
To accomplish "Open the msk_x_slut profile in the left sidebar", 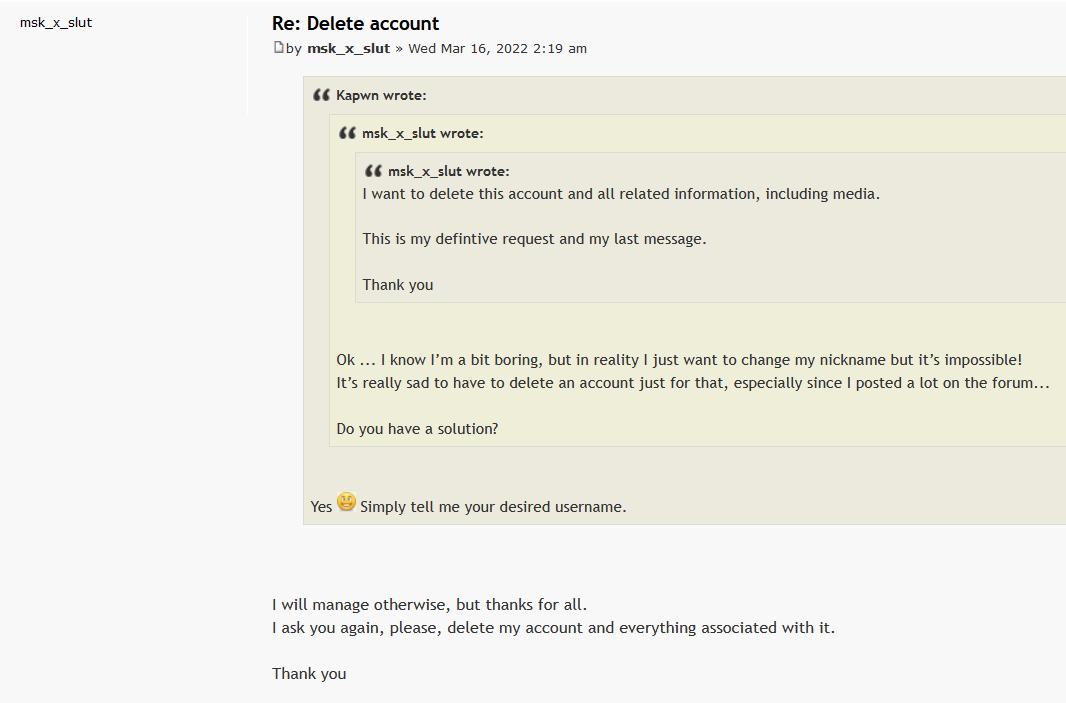I will coord(56,22).
